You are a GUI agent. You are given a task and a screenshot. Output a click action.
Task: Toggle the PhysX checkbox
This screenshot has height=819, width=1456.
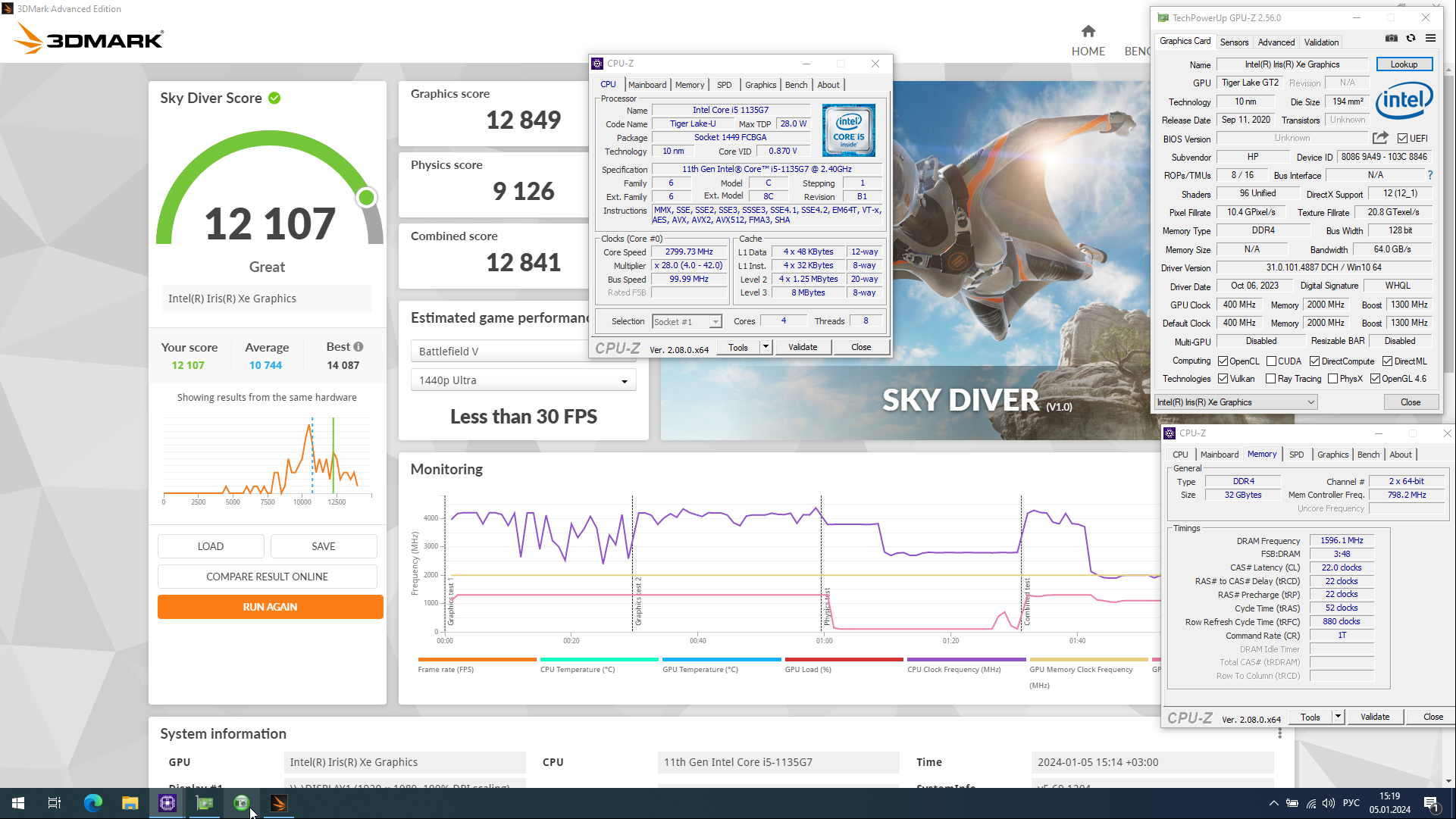pos(1332,379)
